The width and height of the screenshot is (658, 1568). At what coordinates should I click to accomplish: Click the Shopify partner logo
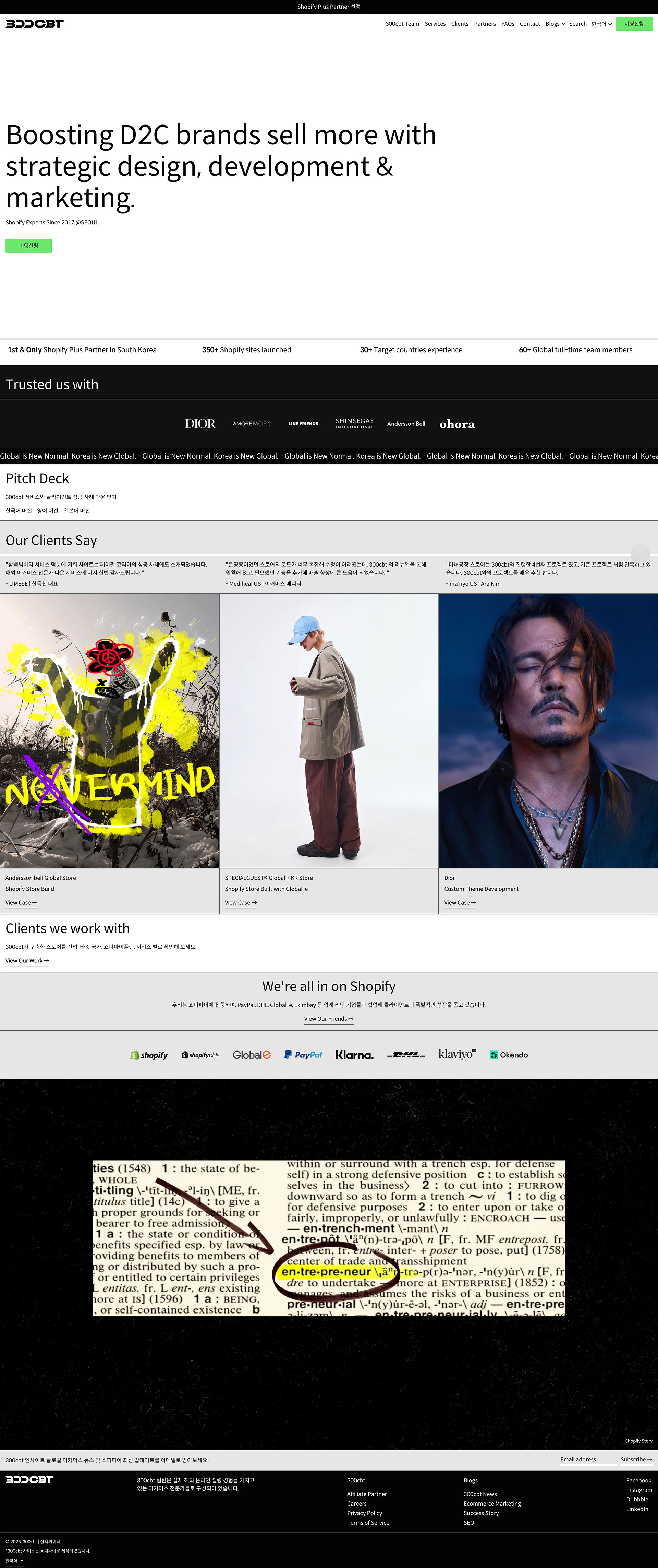point(149,1055)
